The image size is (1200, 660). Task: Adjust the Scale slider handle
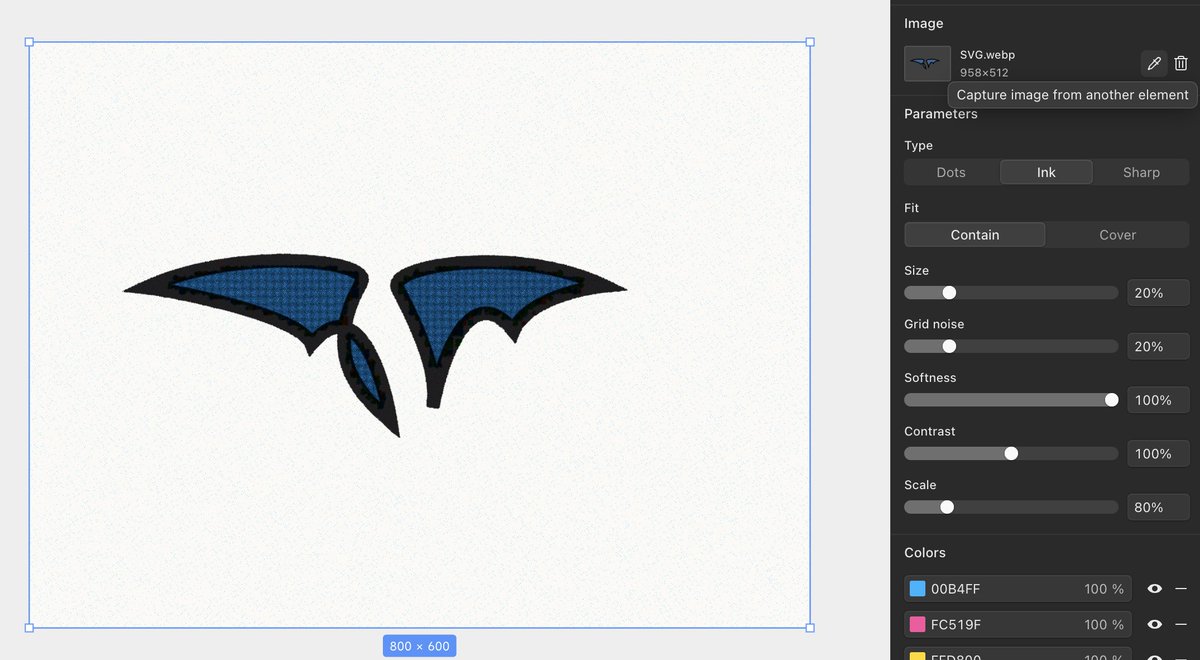947,507
